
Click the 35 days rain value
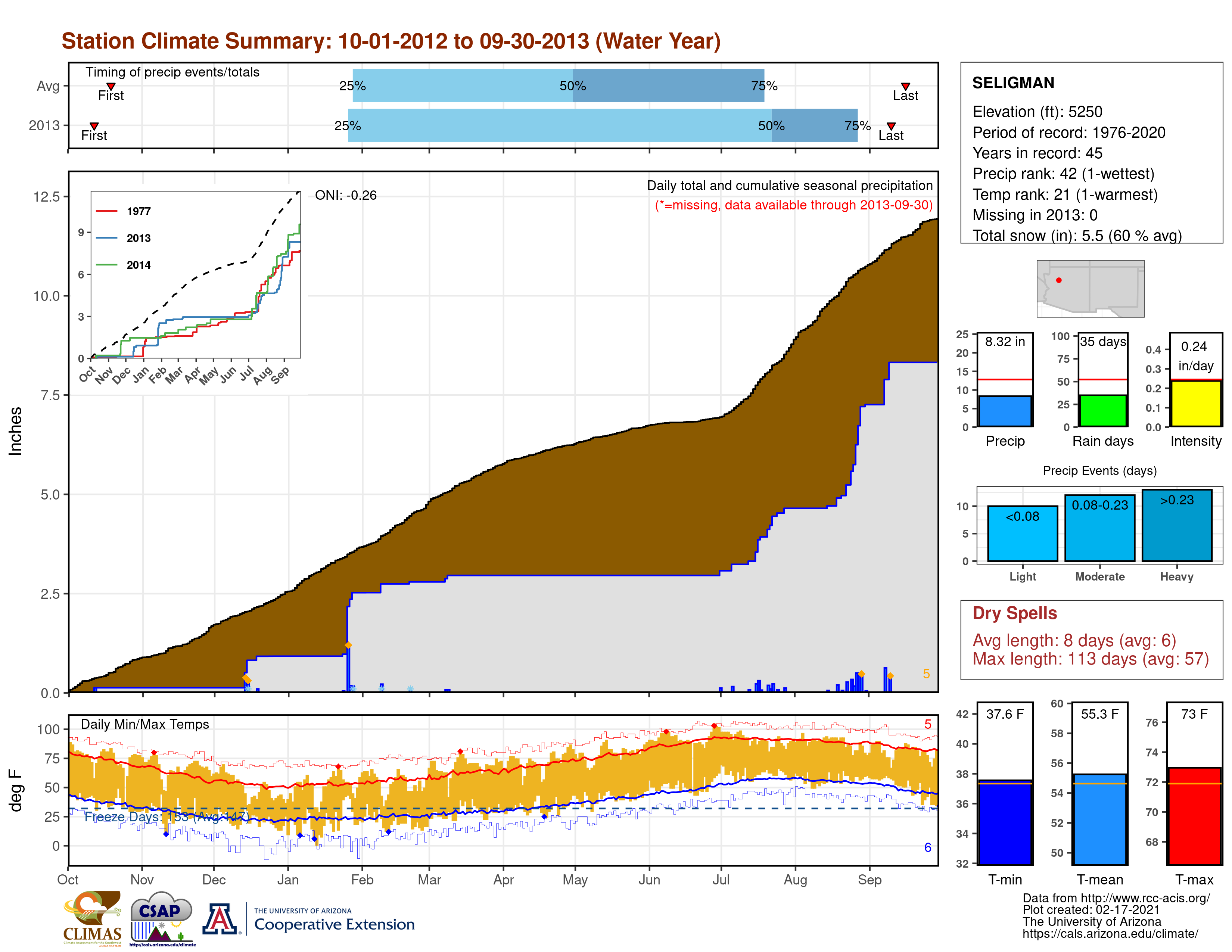[x=1103, y=342]
